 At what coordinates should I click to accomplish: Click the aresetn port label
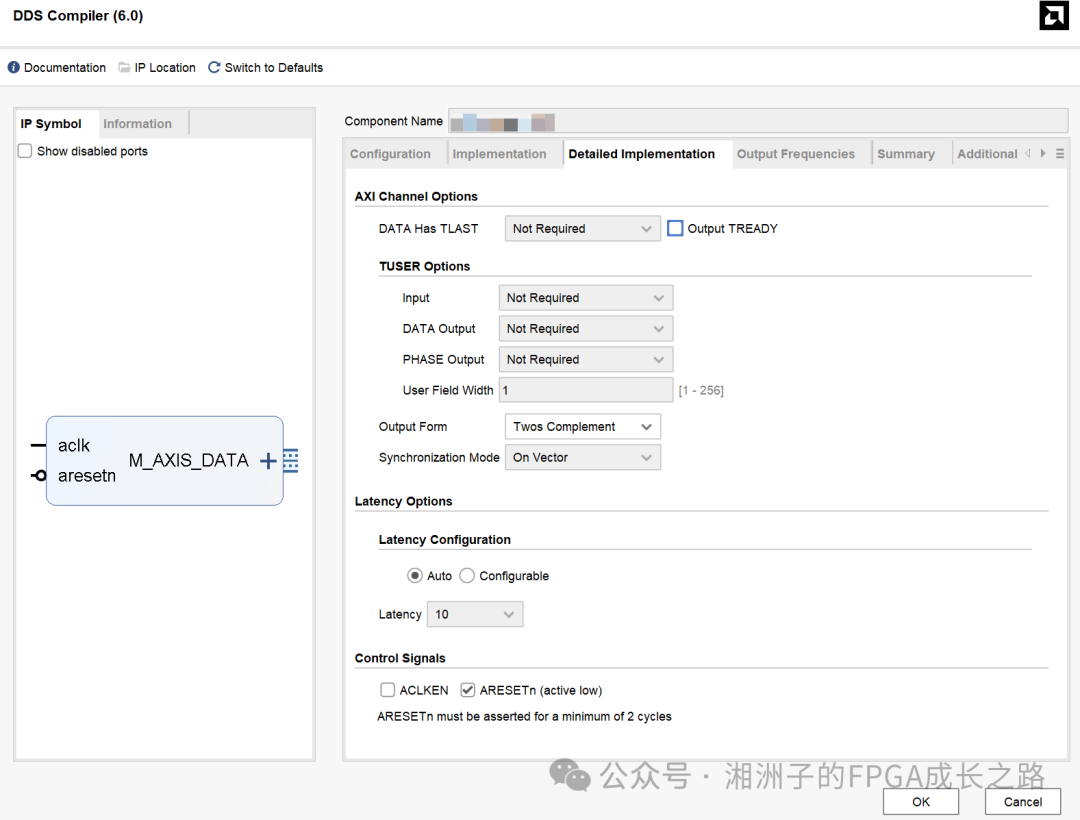[x=87, y=476]
